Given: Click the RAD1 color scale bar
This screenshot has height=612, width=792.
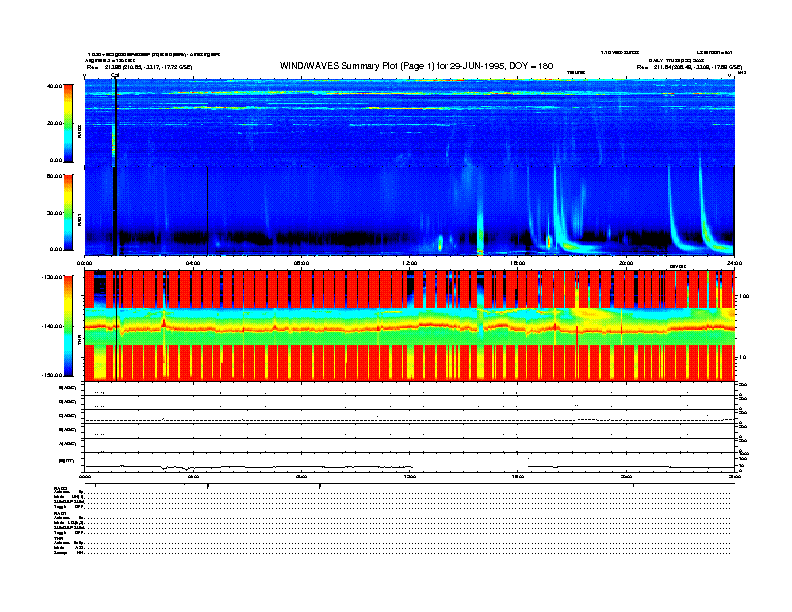Looking at the screenshot, I should pyautogui.click(x=68, y=212).
